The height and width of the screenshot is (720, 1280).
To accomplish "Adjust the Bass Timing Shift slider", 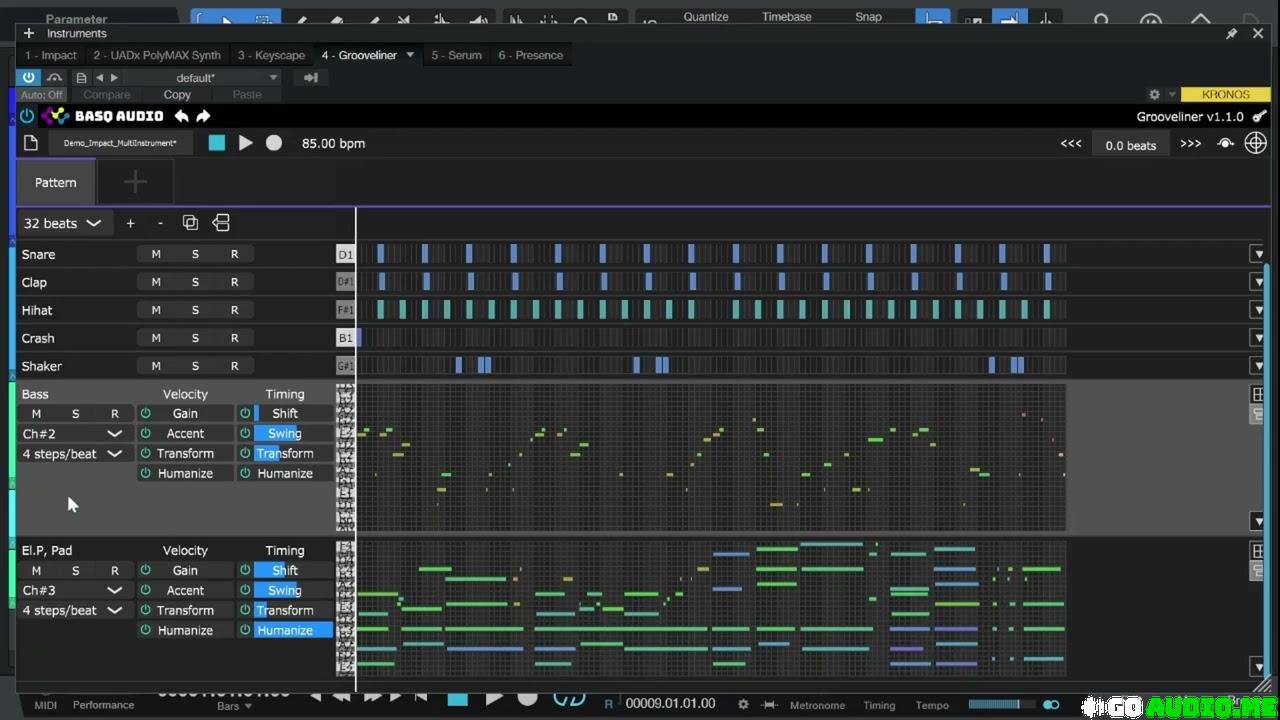I will point(294,413).
